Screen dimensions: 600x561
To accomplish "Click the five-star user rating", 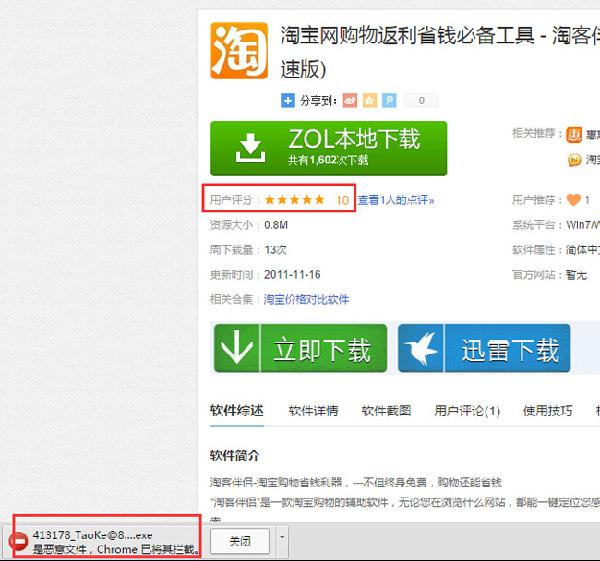I will (x=294, y=200).
